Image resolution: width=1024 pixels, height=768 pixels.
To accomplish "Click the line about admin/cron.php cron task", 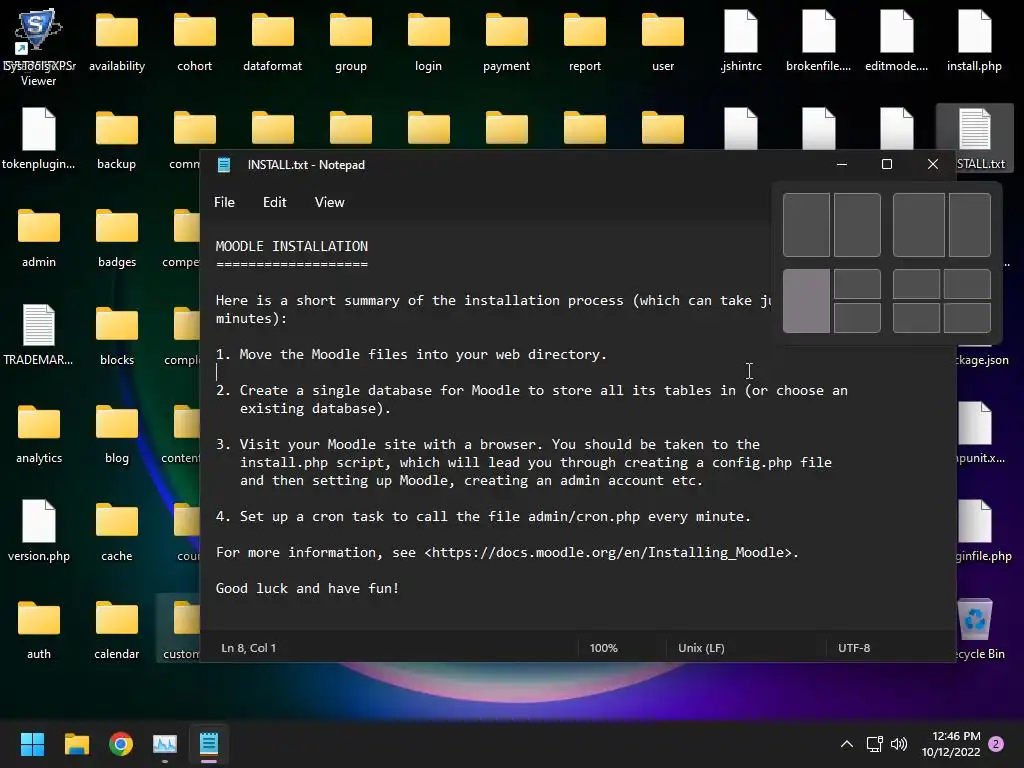I will click(x=483, y=517).
